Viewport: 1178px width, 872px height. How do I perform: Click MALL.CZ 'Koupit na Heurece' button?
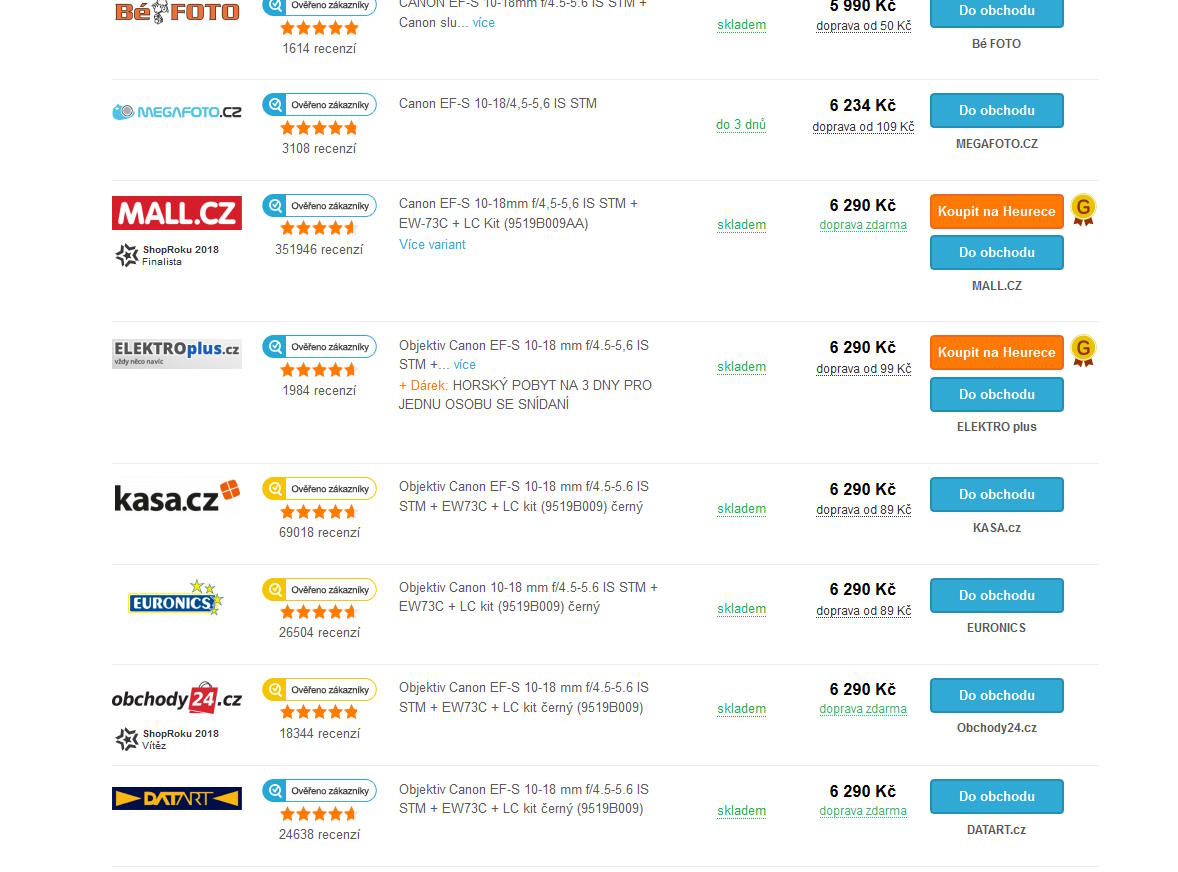tap(996, 211)
